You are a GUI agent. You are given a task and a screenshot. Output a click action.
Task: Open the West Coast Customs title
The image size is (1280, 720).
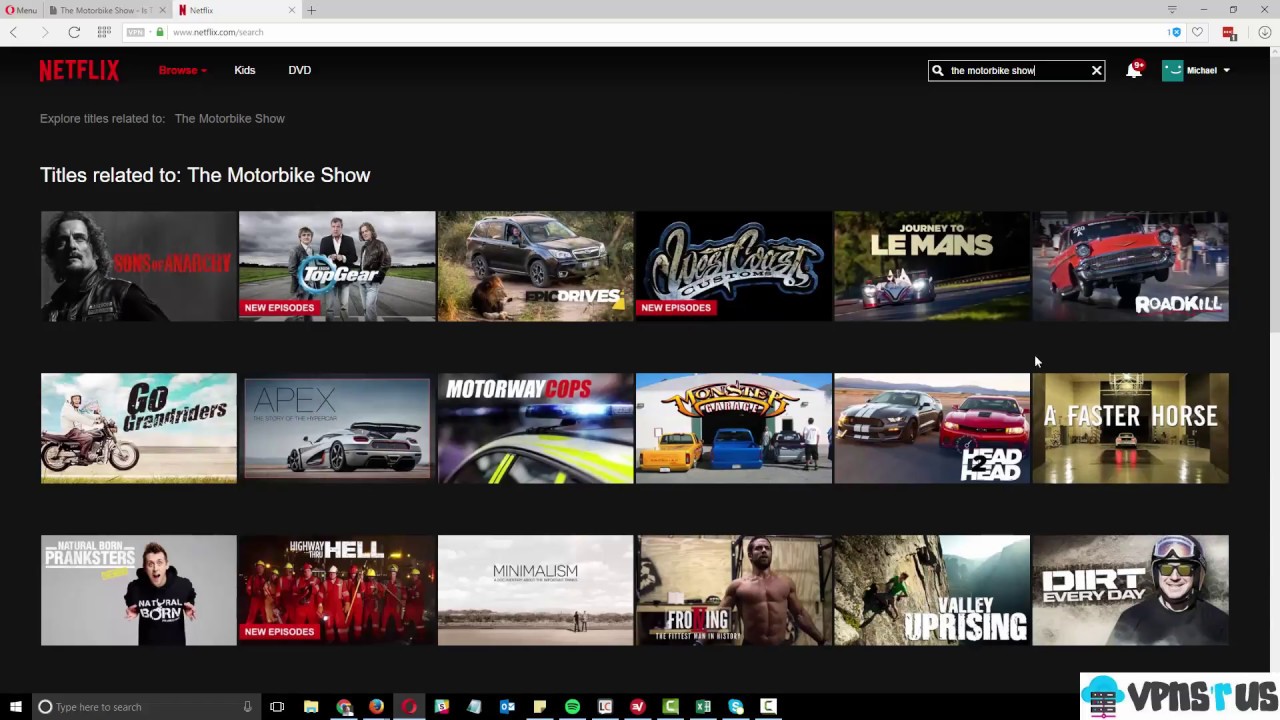click(734, 266)
